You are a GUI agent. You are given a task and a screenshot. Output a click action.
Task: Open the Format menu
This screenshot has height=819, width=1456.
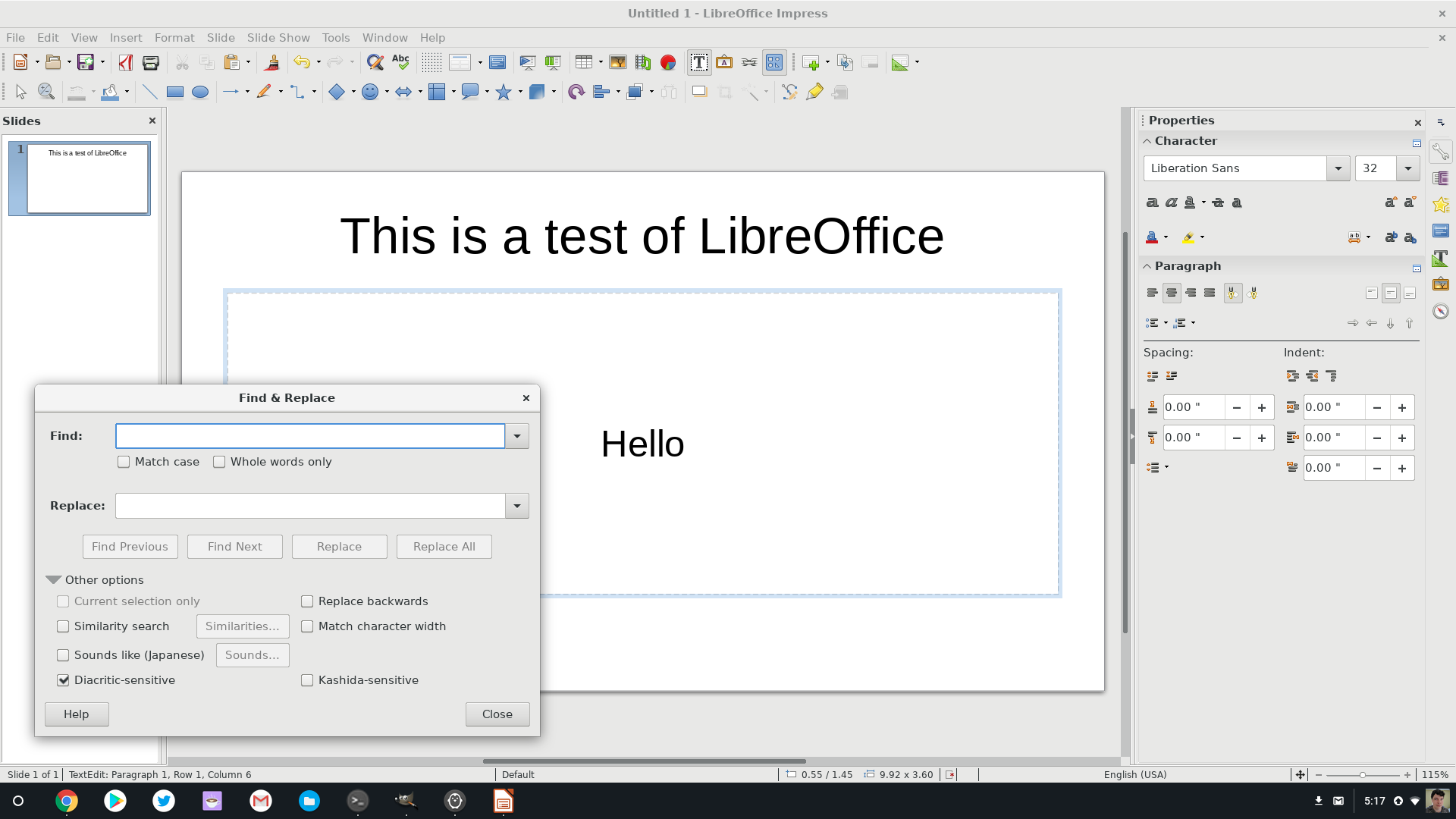click(174, 38)
